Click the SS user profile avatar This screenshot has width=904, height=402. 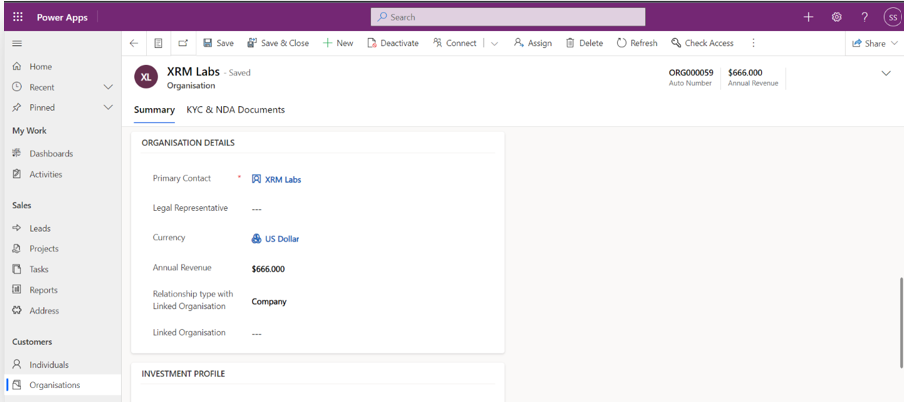892,17
